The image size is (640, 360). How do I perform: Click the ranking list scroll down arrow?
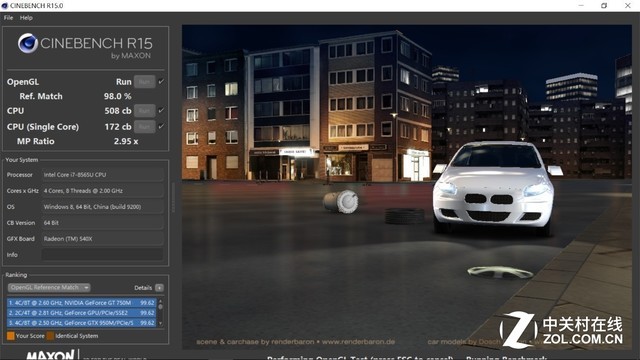pos(160,324)
